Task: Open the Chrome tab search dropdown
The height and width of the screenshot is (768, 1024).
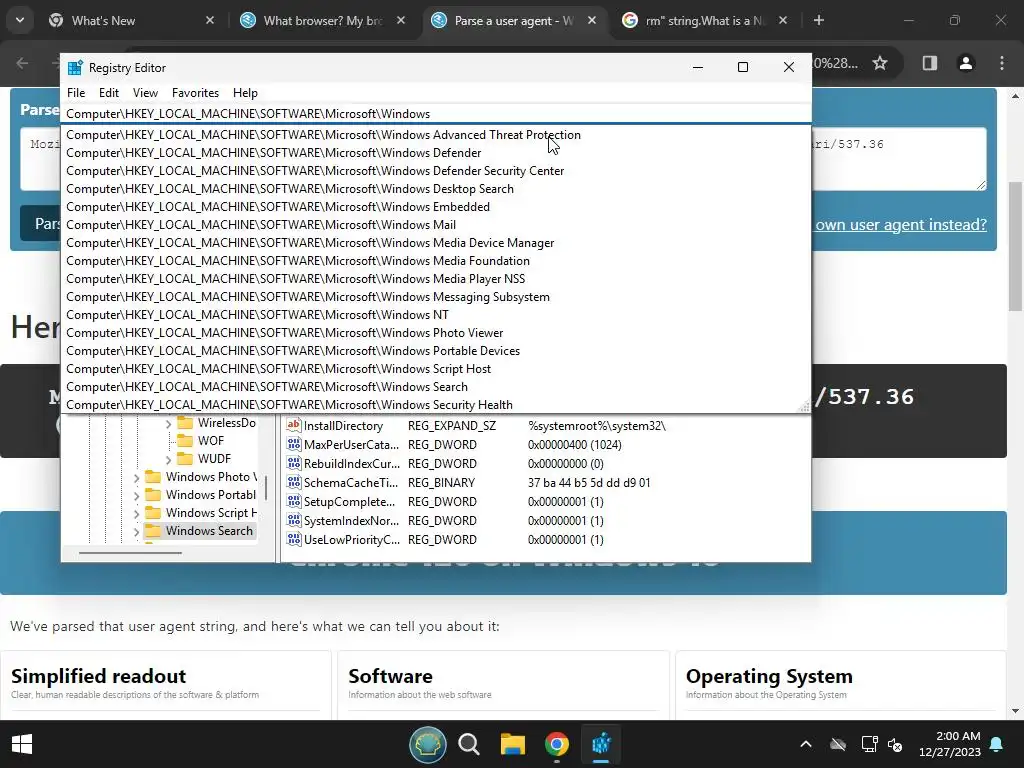Action: [x=20, y=20]
